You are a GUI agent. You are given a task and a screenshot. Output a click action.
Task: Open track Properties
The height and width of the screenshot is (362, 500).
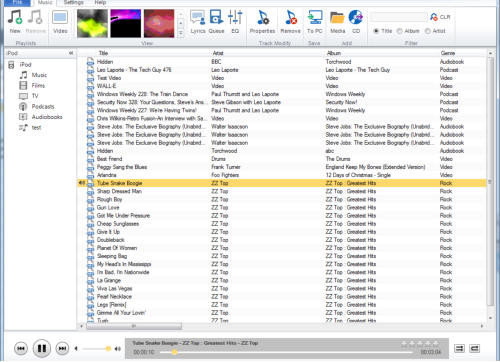click(262, 21)
